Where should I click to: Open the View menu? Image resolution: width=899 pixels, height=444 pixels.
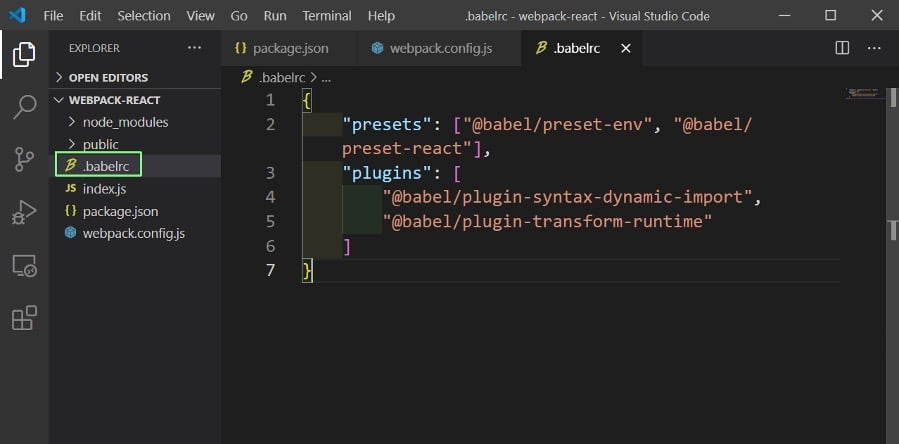[201, 16]
